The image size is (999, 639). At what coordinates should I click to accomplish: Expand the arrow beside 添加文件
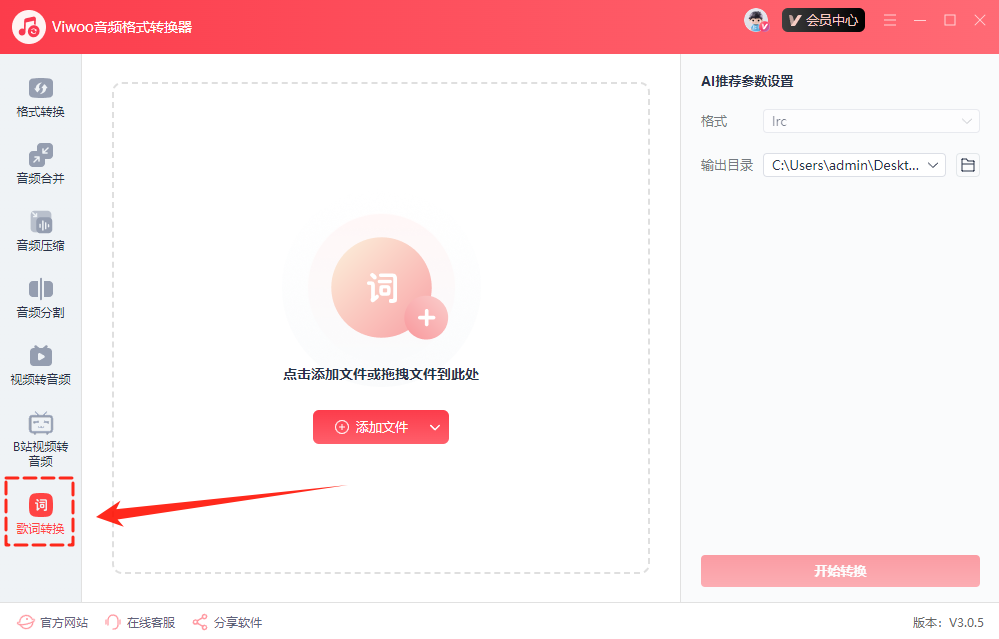(435, 427)
